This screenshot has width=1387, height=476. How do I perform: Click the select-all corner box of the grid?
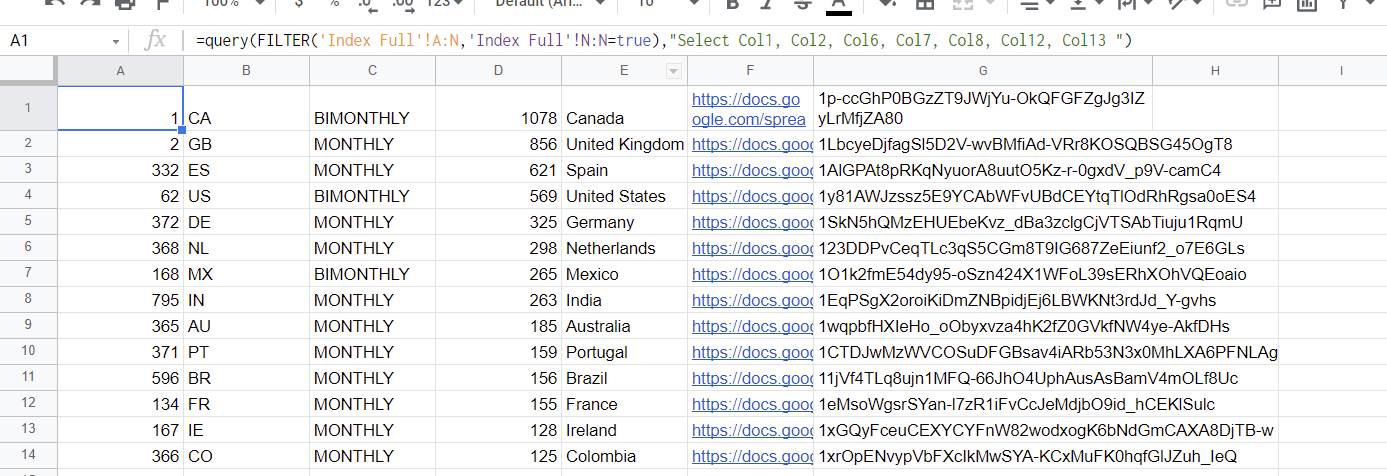[29, 71]
